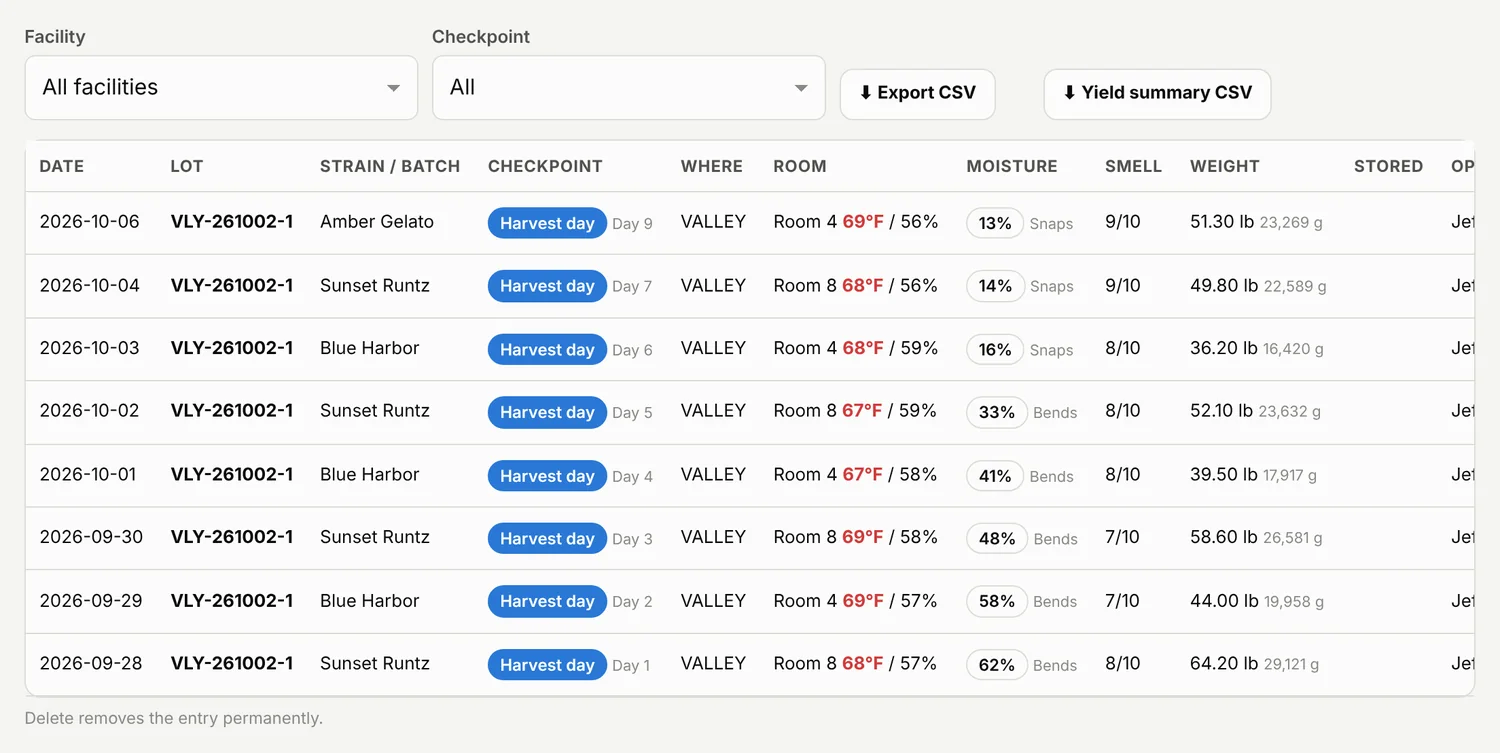Click the SMELL column header
This screenshot has width=1500, height=753.
pyautogui.click(x=1133, y=166)
